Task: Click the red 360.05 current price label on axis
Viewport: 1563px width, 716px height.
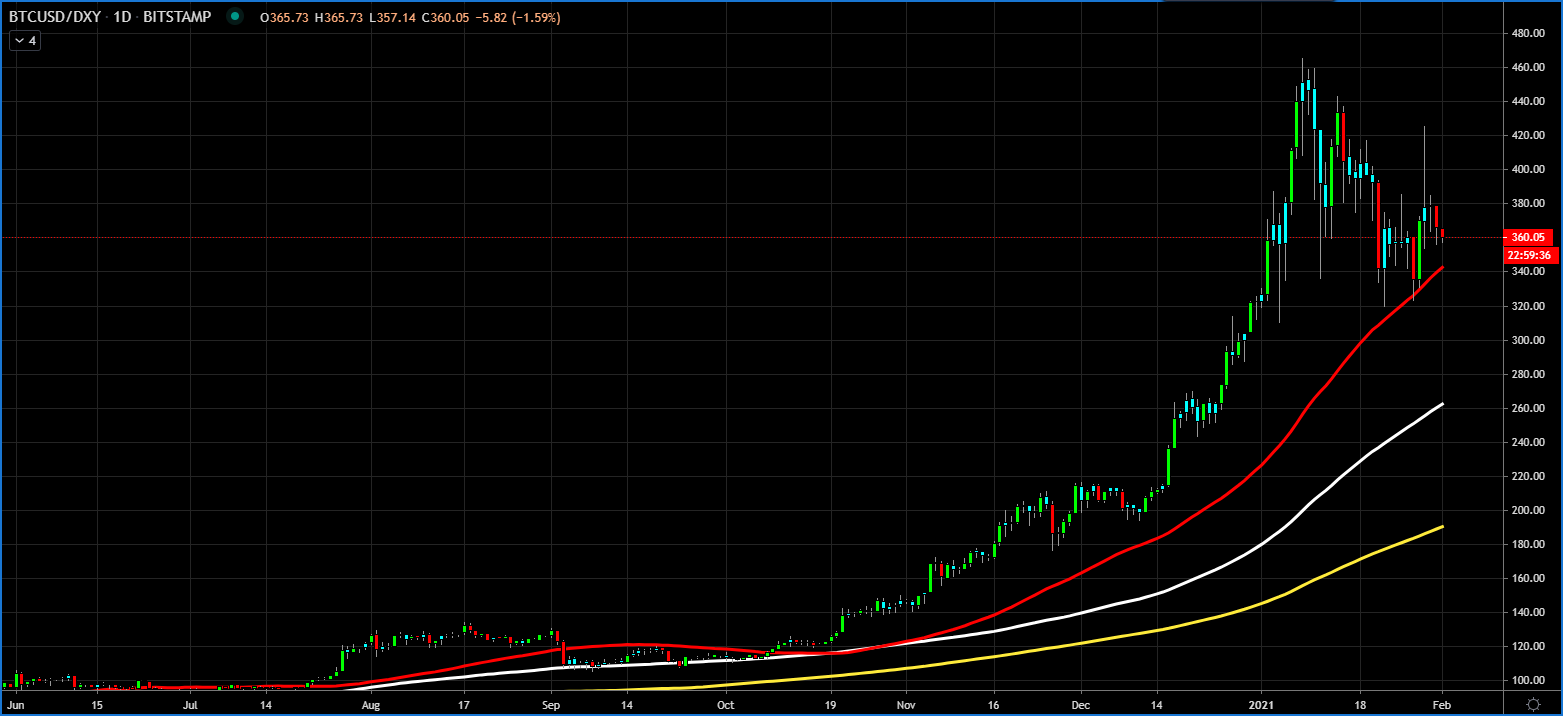Action: (x=1530, y=237)
